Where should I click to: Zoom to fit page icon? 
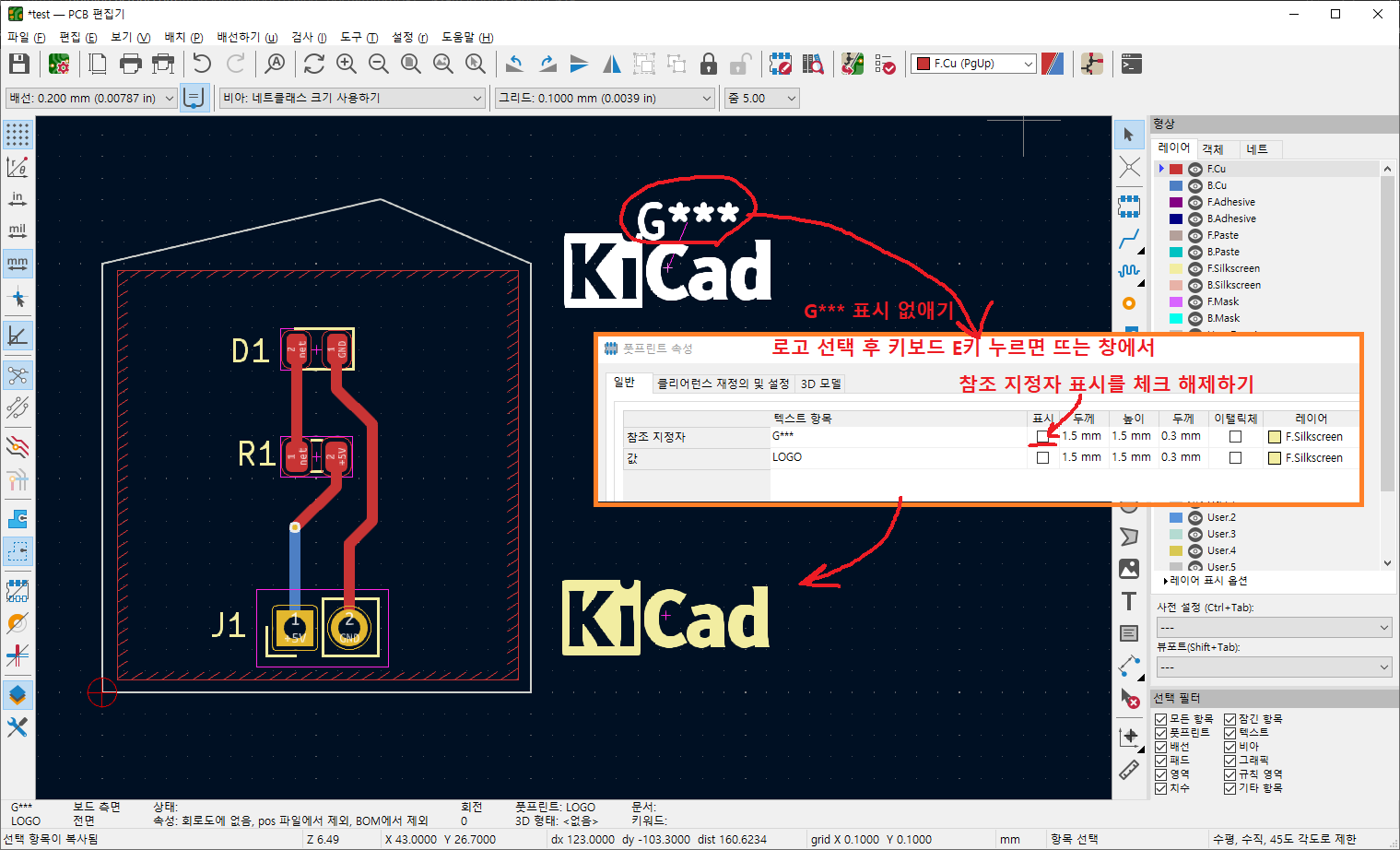411,64
